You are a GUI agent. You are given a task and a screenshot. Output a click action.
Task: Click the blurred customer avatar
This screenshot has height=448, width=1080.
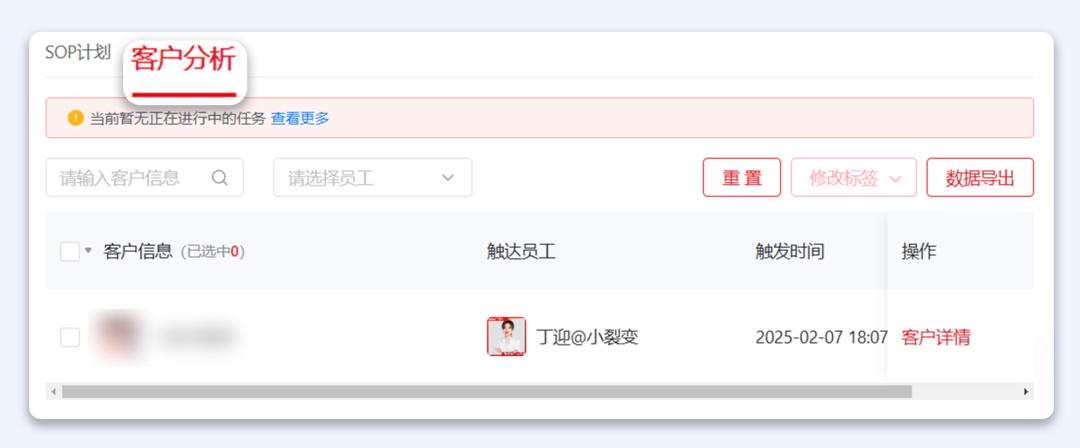[115, 336]
